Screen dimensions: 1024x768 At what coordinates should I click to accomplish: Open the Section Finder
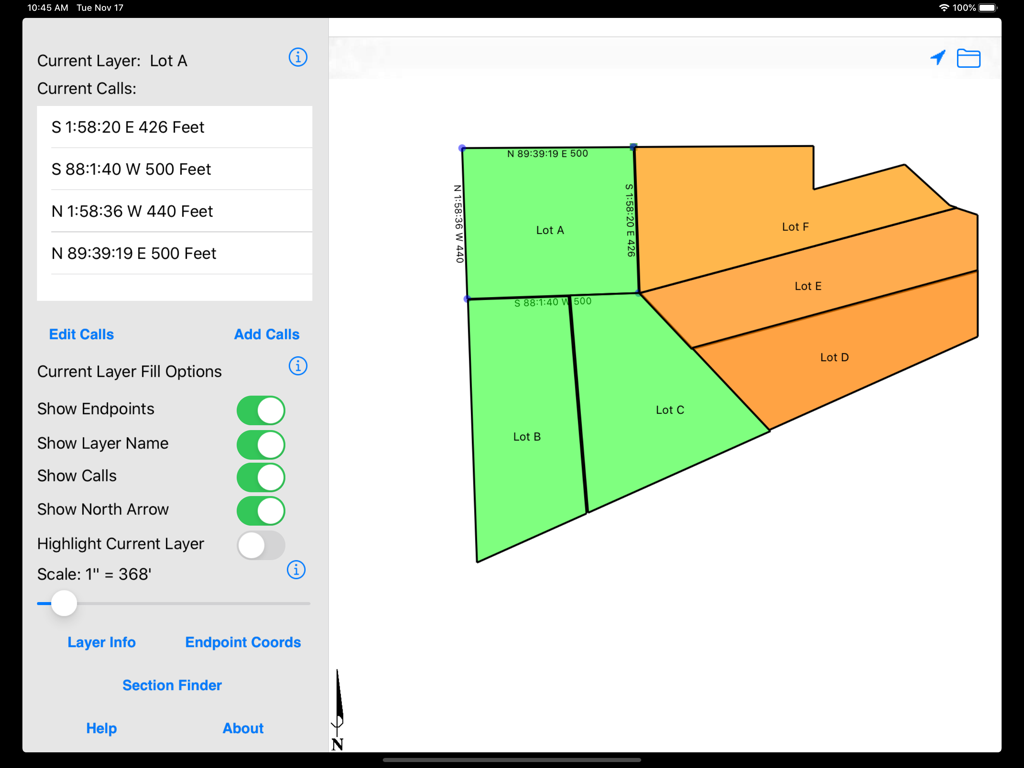tap(172, 685)
